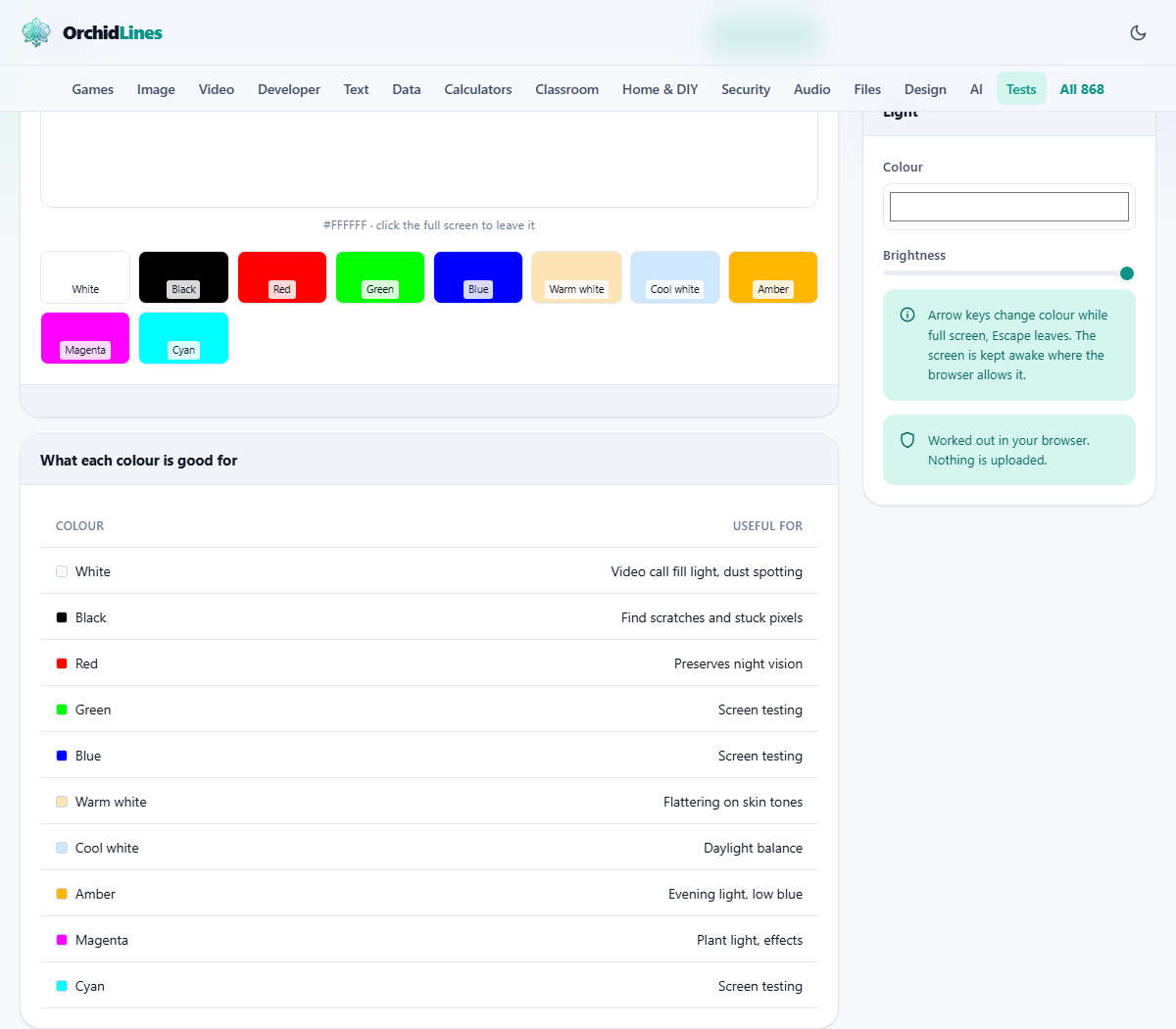The image size is (1176, 1029).
Task: Click the USEFUL FOR column header
Action: pos(767,526)
